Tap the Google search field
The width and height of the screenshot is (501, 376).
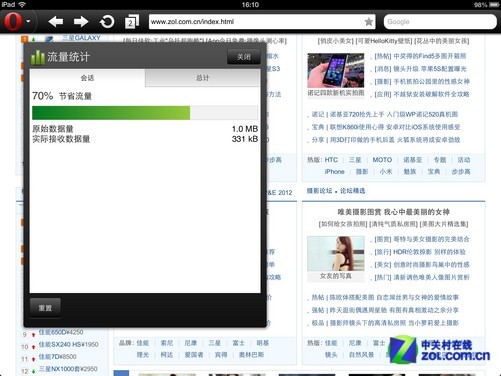click(440, 22)
